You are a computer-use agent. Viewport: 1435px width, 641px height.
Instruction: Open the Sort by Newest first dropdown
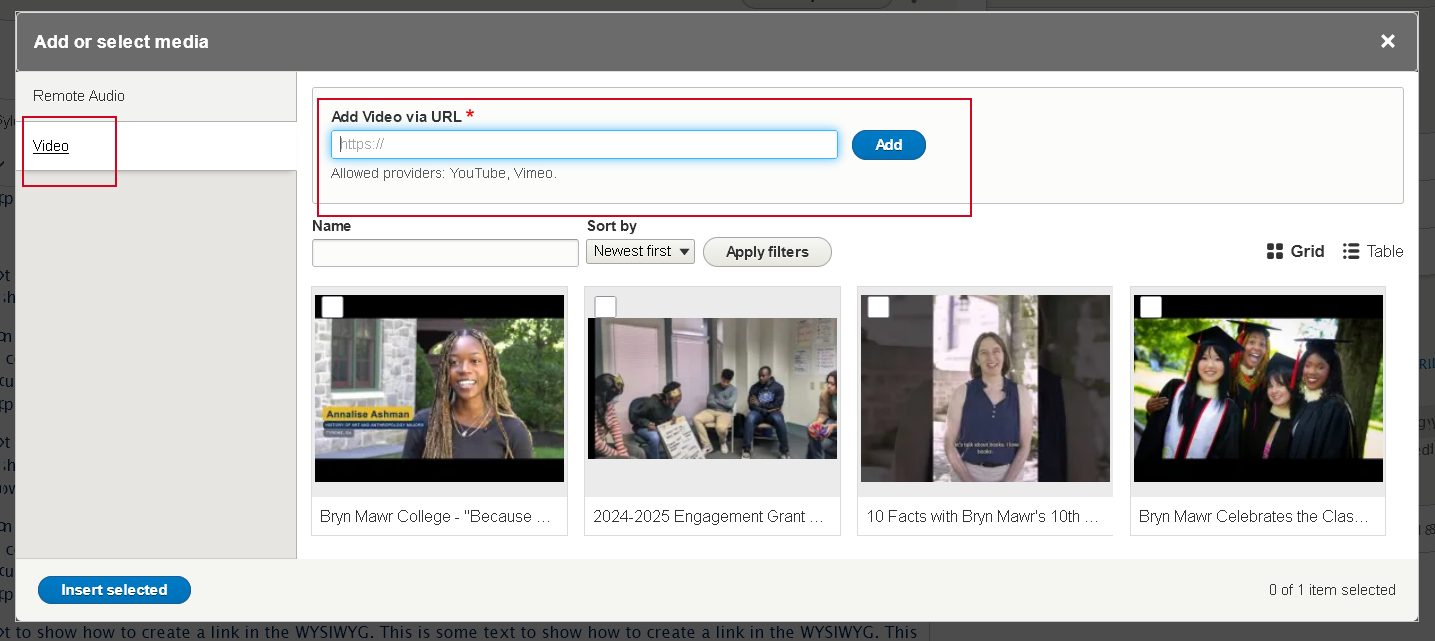(640, 251)
